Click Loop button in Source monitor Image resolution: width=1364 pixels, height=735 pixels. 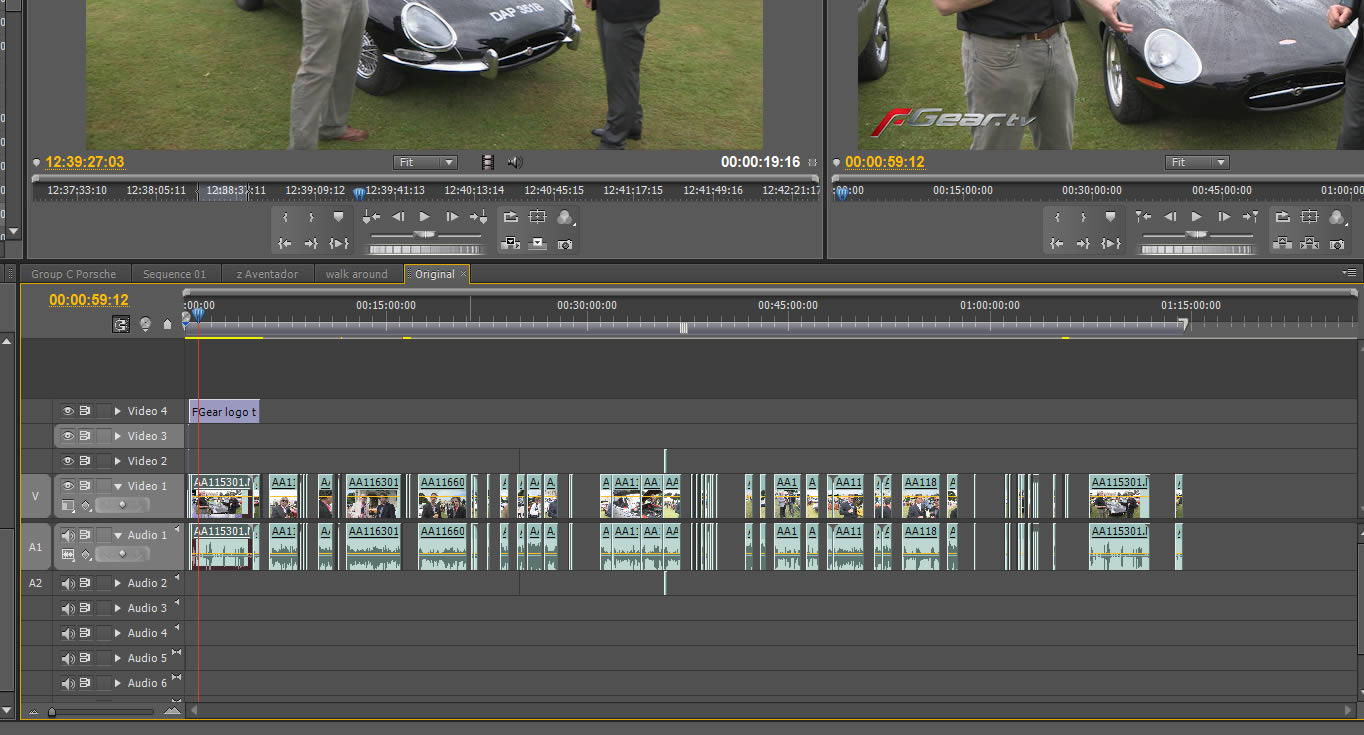point(511,217)
